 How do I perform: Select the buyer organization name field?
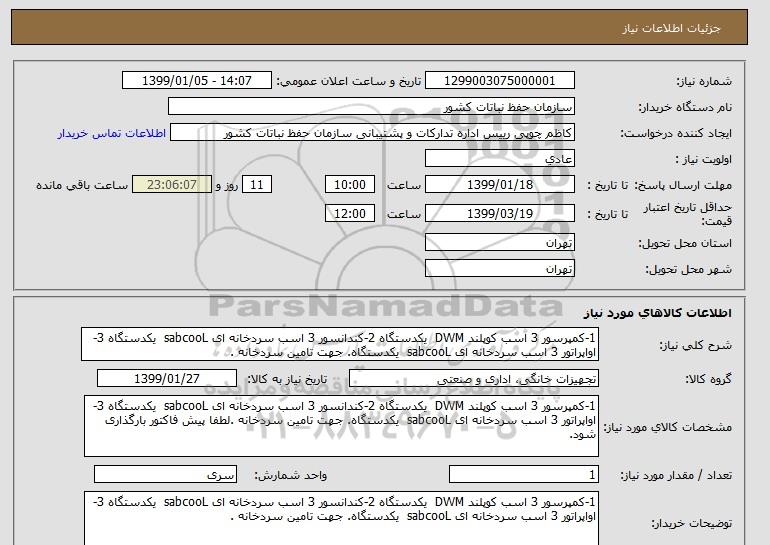[x=371, y=107]
